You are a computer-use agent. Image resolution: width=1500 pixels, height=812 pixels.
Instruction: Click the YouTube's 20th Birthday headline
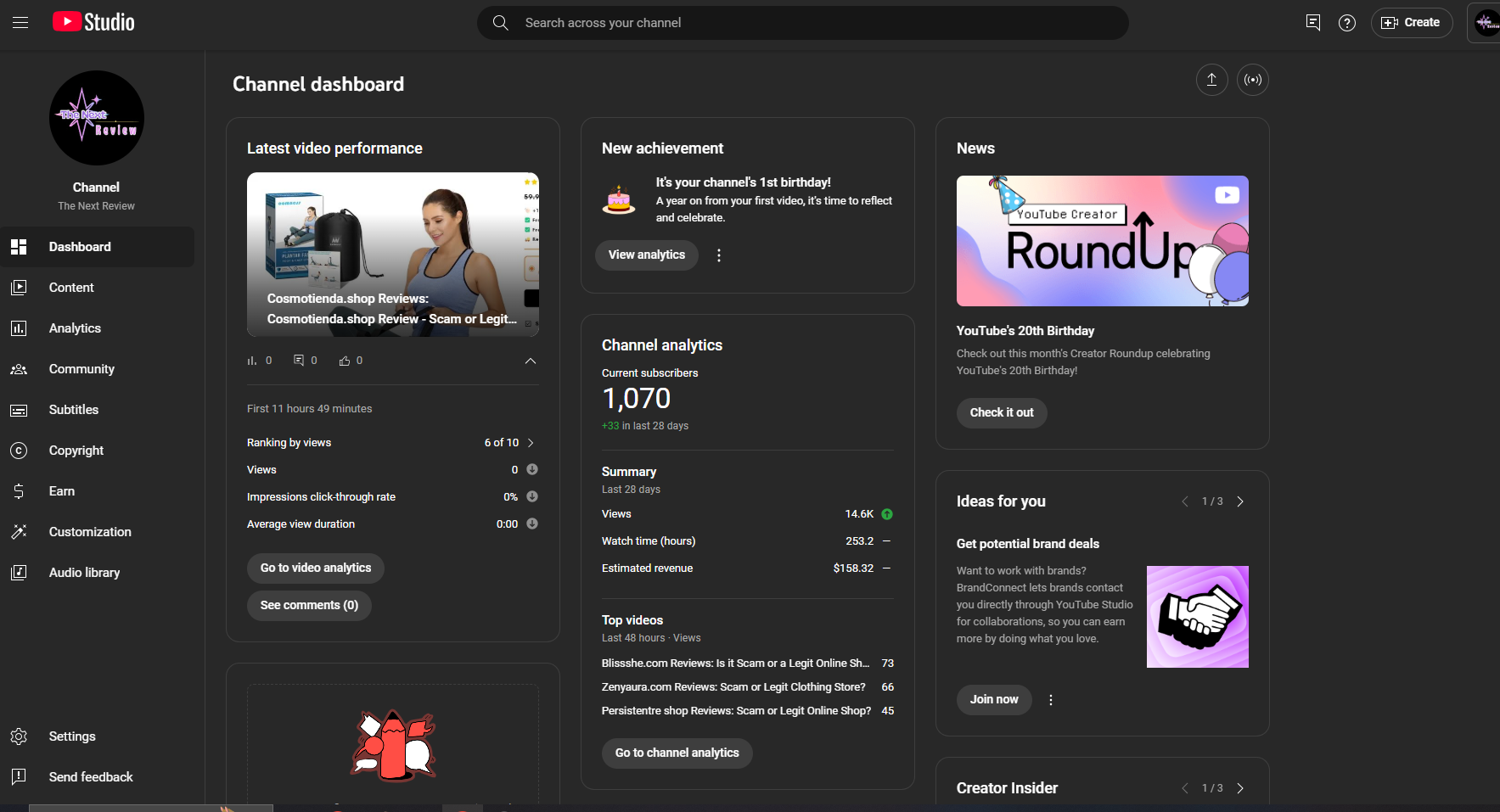click(1025, 331)
